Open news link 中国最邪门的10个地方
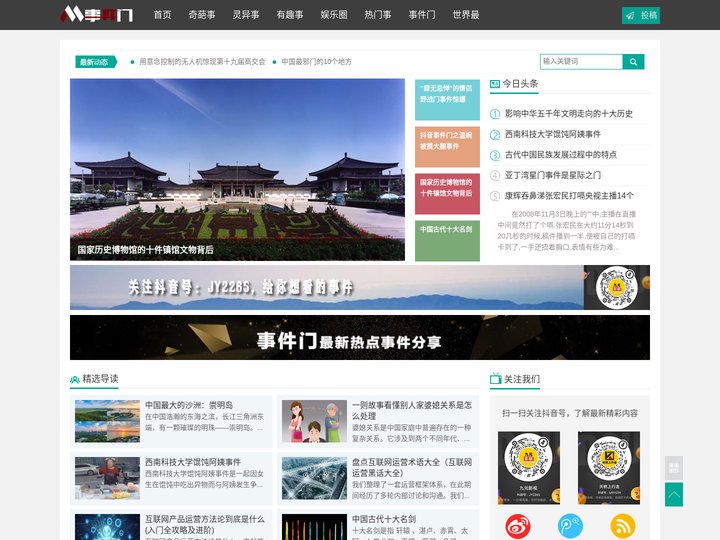Image resolution: width=720 pixels, height=540 pixels. point(316,62)
